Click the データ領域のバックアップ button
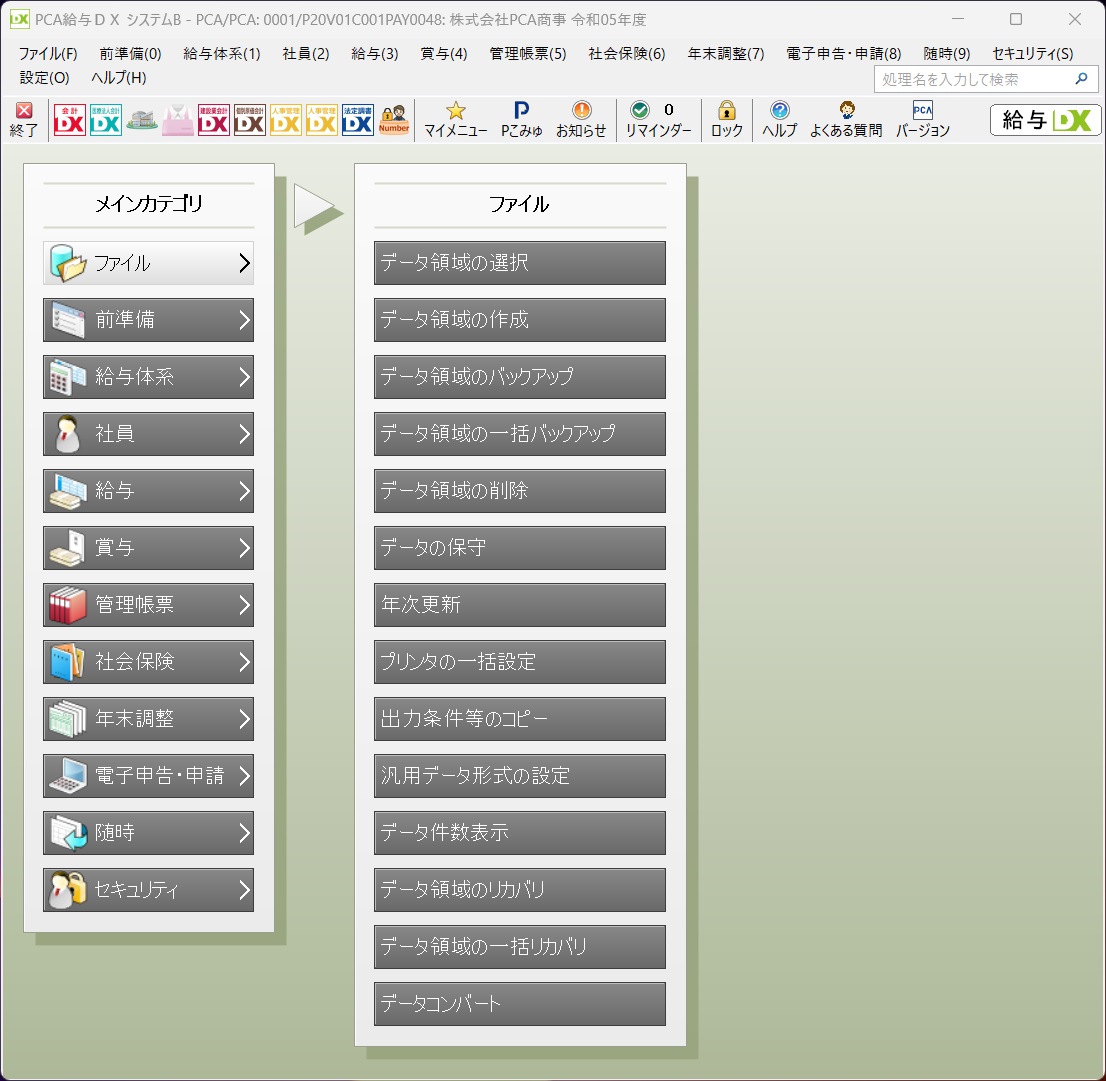Screen dimensions: 1106x1081 click(520, 377)
